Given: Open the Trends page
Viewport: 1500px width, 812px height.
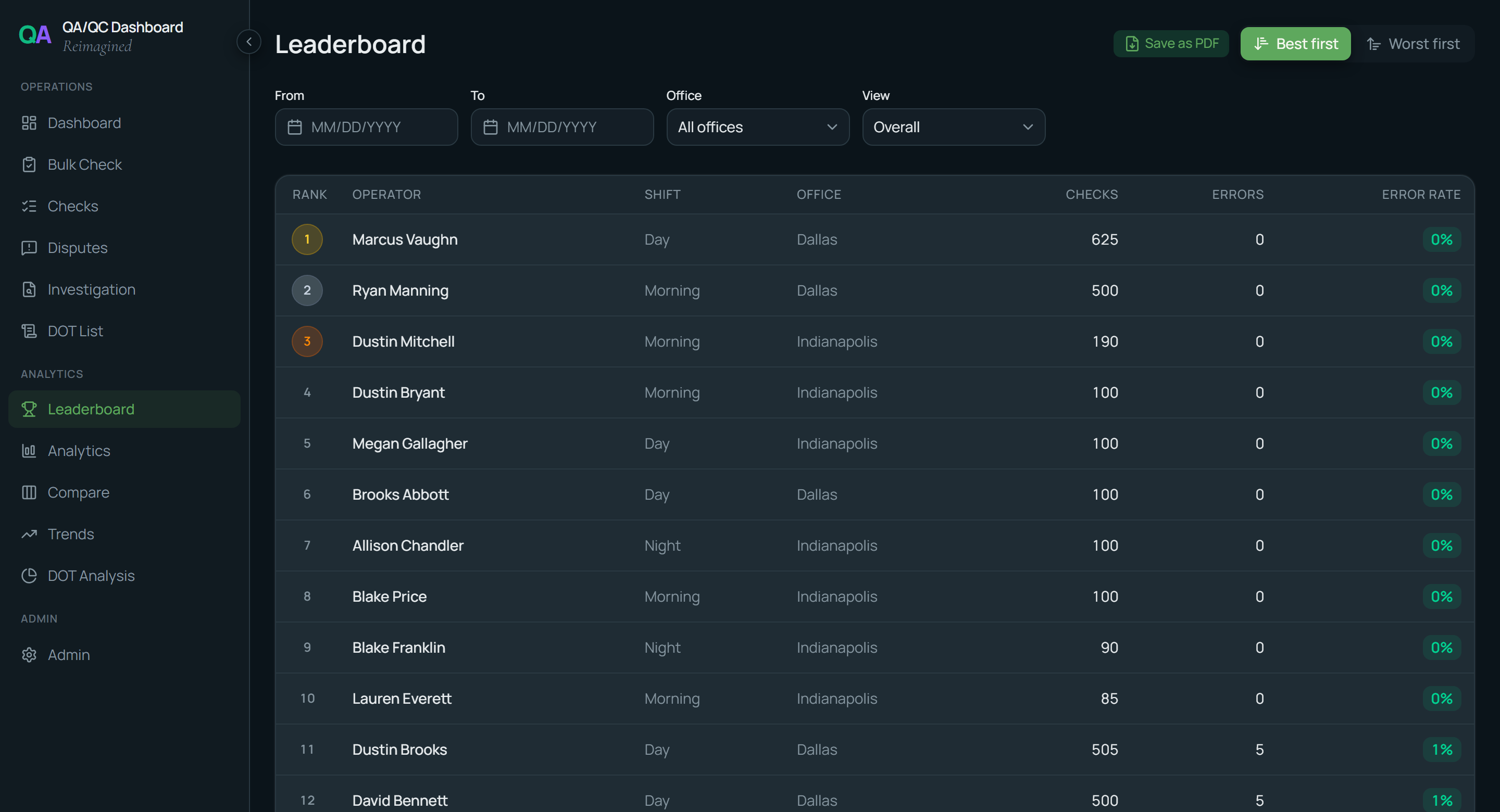Looking at the screenshot, I should [124, 535].
